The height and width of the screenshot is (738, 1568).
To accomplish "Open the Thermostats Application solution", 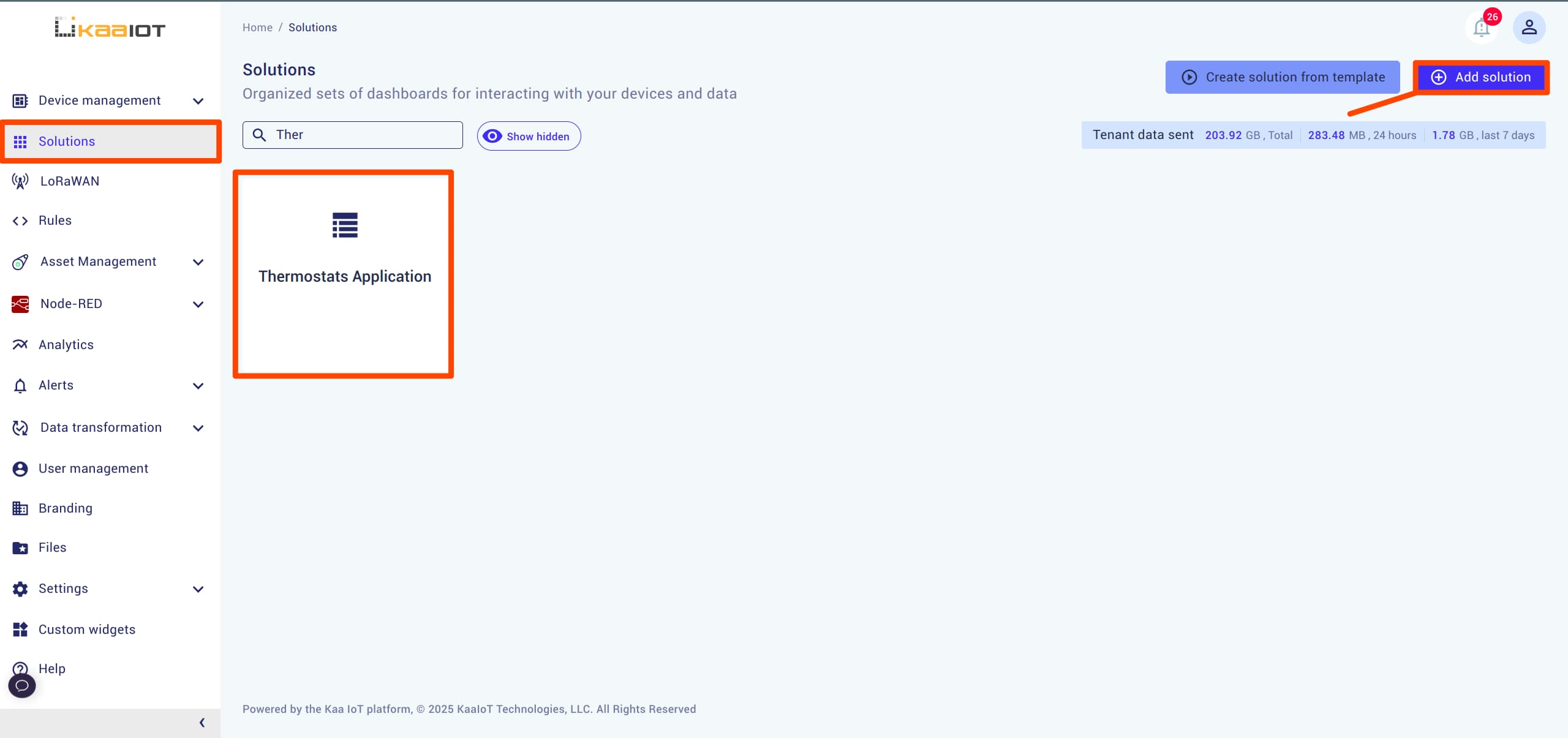I will [344, 276].
